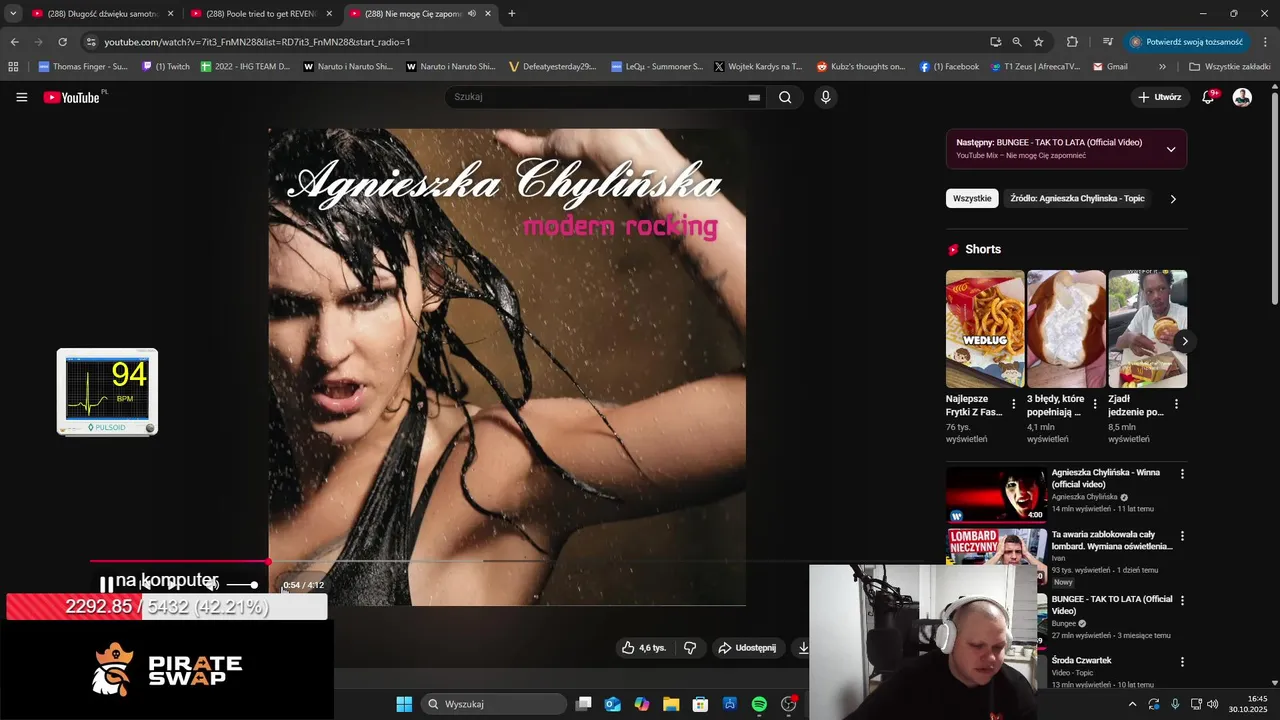The image size is (1280, 720).
Task: Click the Windows taskbar Wyszukaj search box
Action: coord(494,704)
